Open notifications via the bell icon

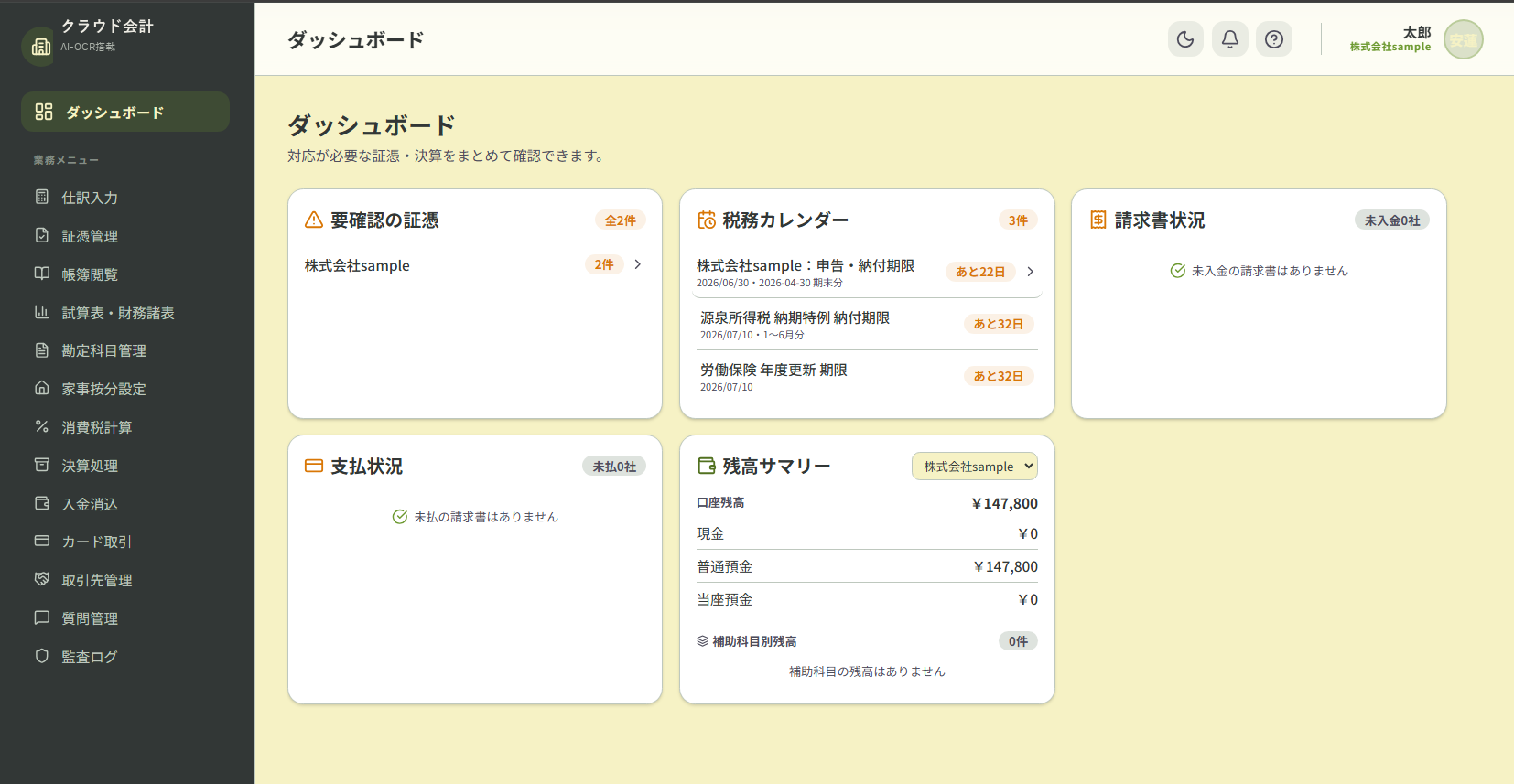point(1230,39)
